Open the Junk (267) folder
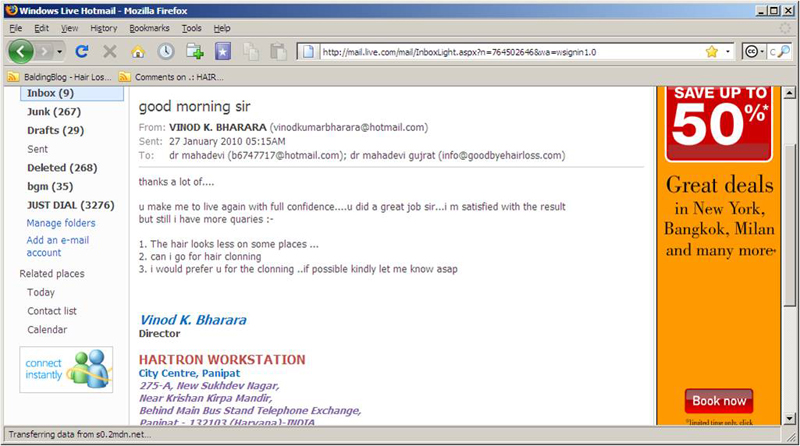Viewport: 800px width, 446px height. (x=54, y=112)
